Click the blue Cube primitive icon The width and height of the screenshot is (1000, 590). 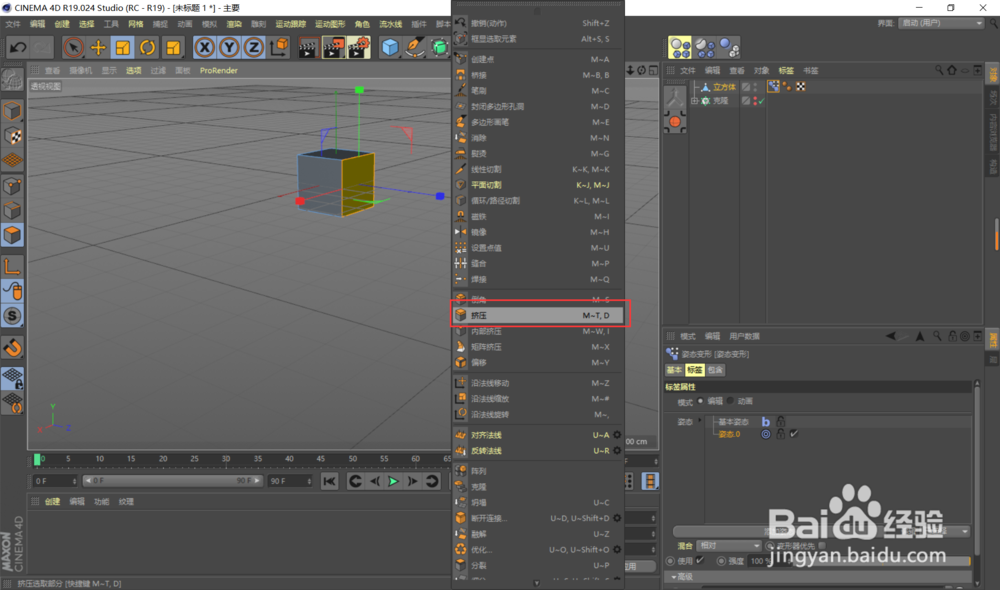coord(390,47)
